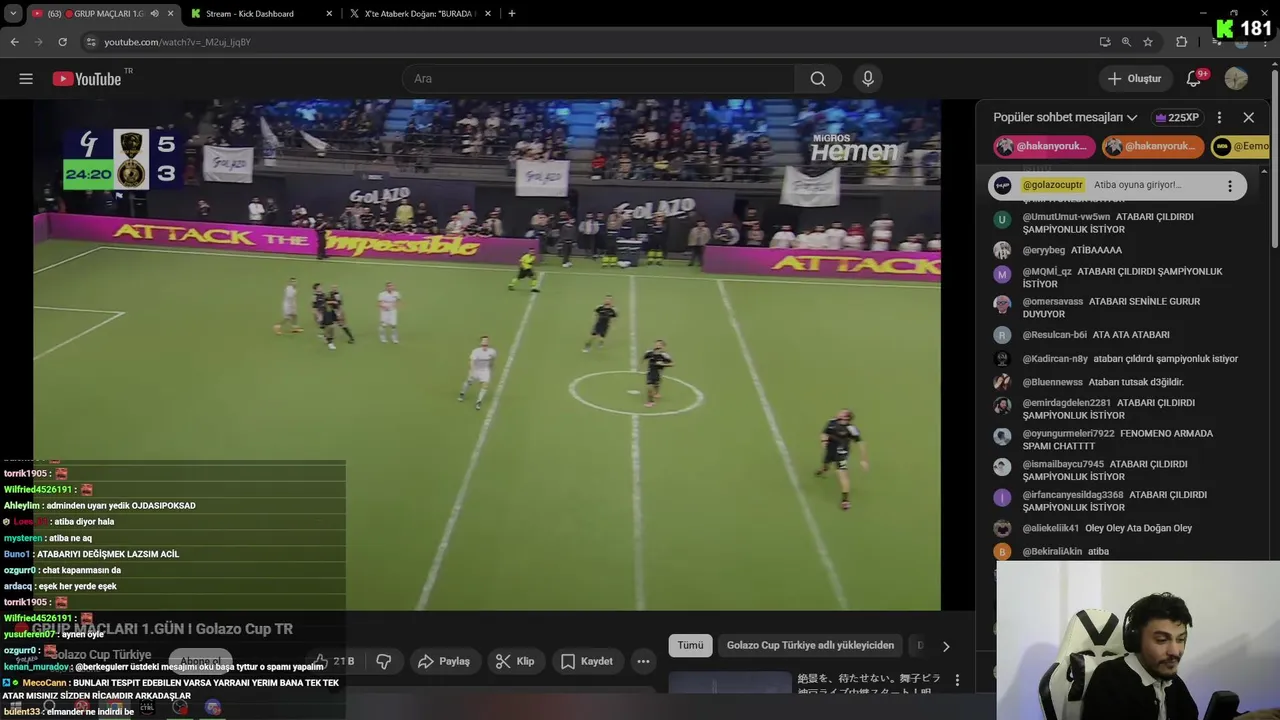Click pinned @golazocuptr chat message
The height and width of the screenshot is (720, 1280).
pyautogui.click(x=1116, y=186)
